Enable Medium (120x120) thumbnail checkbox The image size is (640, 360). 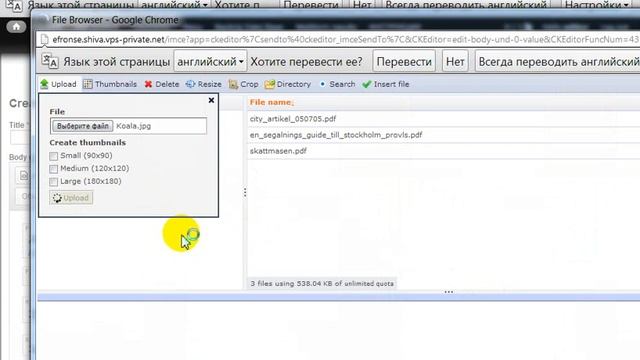(53, 169)
